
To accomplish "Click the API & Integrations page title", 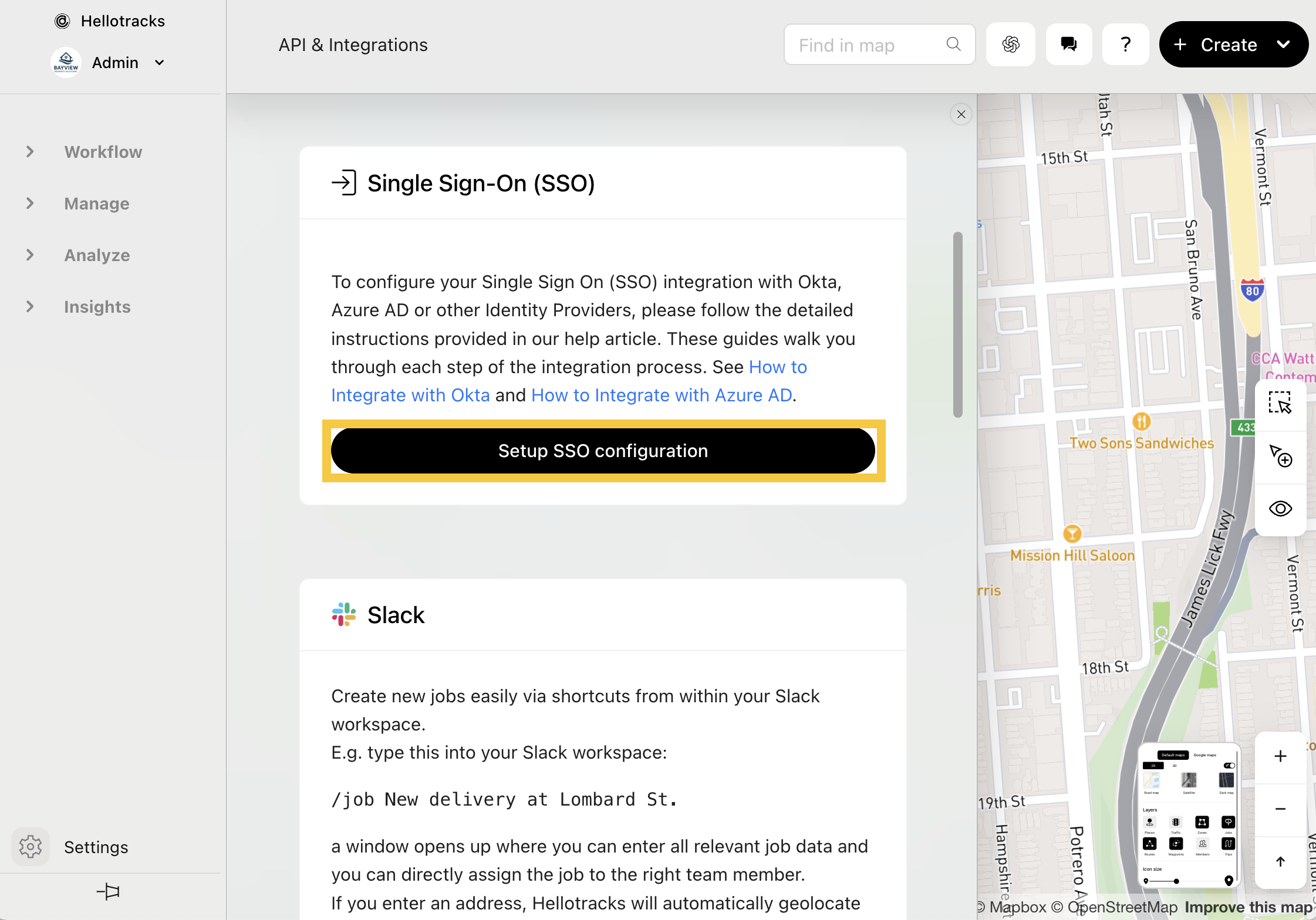I will pos(353,45).
